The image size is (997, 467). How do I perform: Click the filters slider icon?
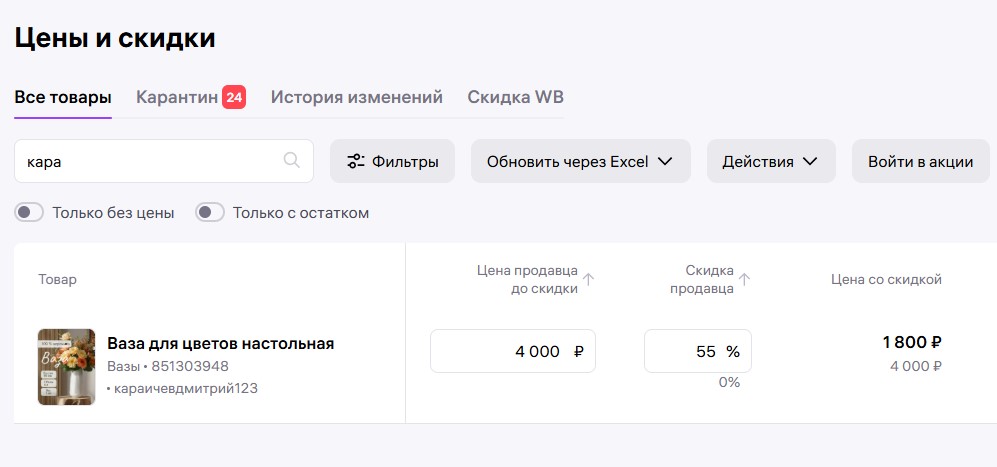point(356,161)
